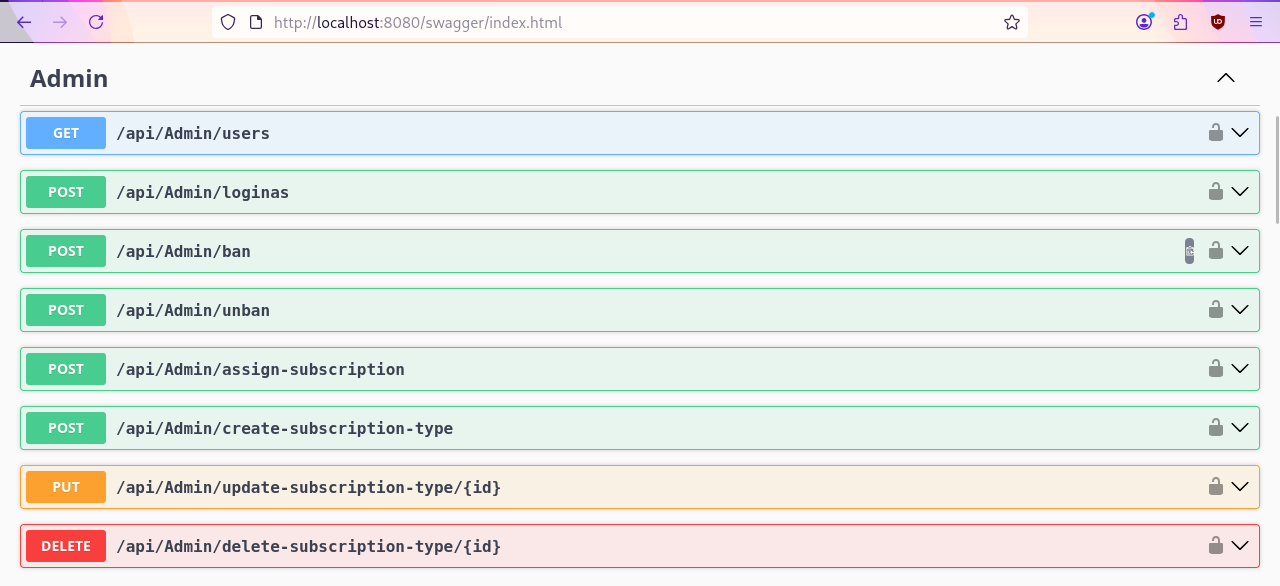Click the Firefox account icon
1280x586 pixels.
1143,21
